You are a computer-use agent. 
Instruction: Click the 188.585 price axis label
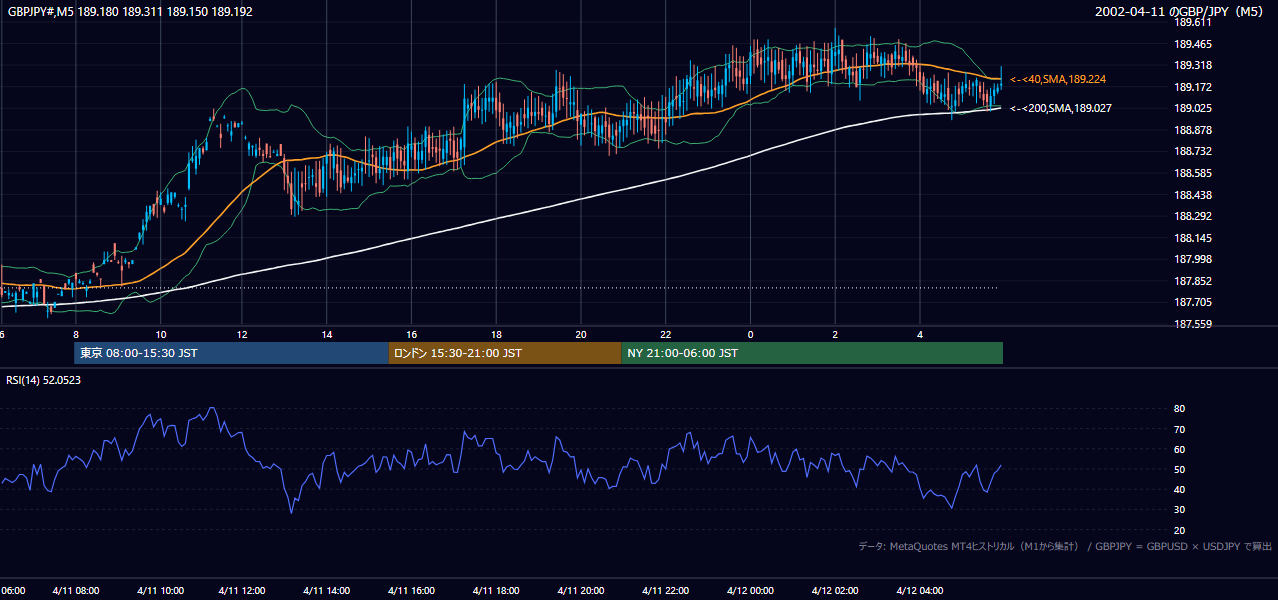[x=1193, y=173]
